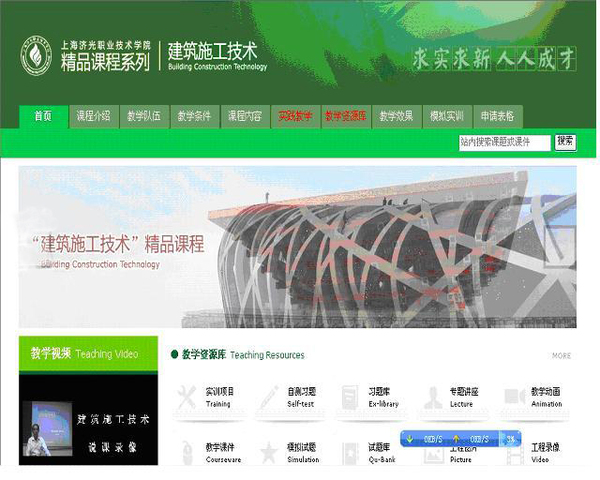
Task: Click the Courseware mouse icon
Action: coord(187,453)
